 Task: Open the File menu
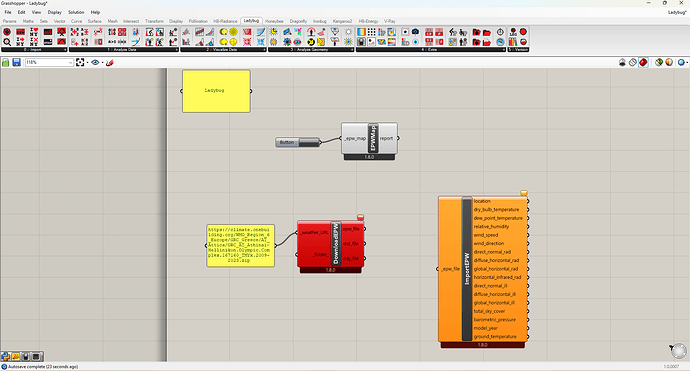(8, 12)
